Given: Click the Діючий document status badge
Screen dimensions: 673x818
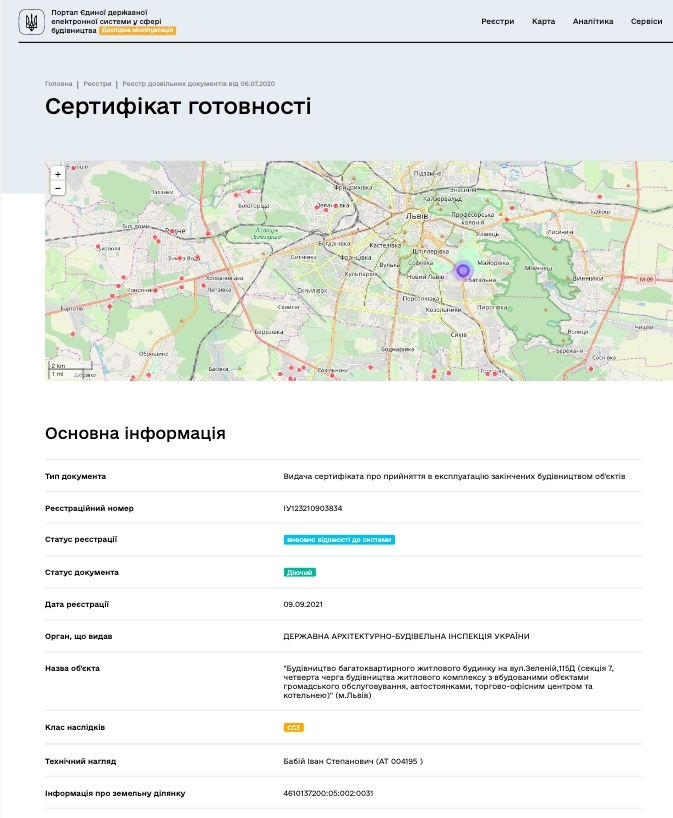Looking at the screenshot, I should click(299, 572).
